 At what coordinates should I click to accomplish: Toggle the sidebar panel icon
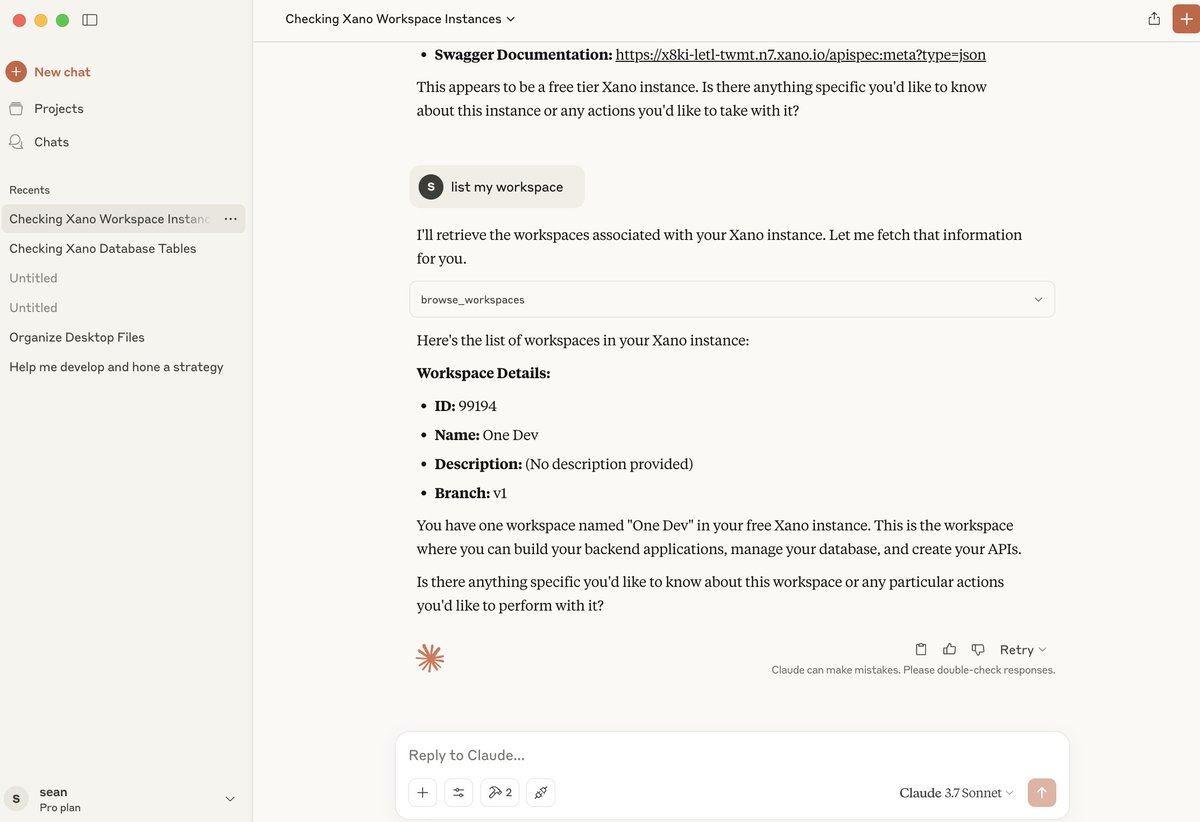pos(90,20)
